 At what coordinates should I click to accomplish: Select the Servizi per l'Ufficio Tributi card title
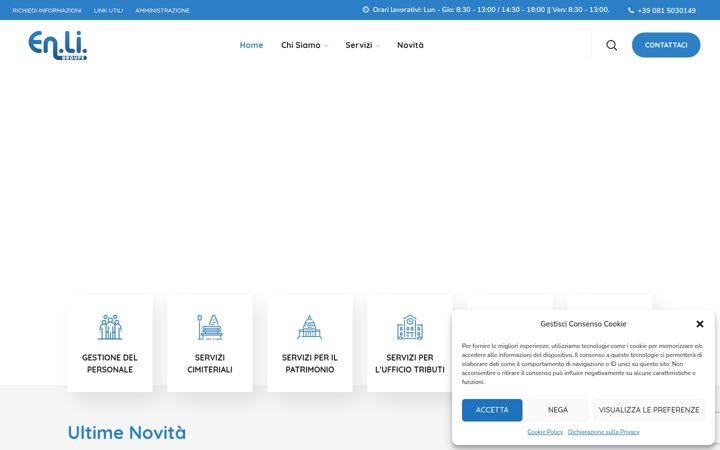point(410,363)
